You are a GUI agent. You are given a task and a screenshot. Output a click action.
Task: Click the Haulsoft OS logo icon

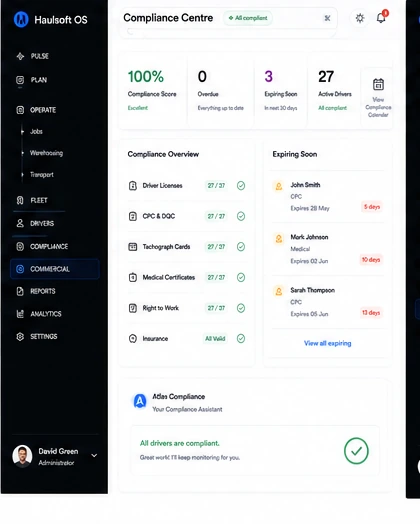click(21, 19)
